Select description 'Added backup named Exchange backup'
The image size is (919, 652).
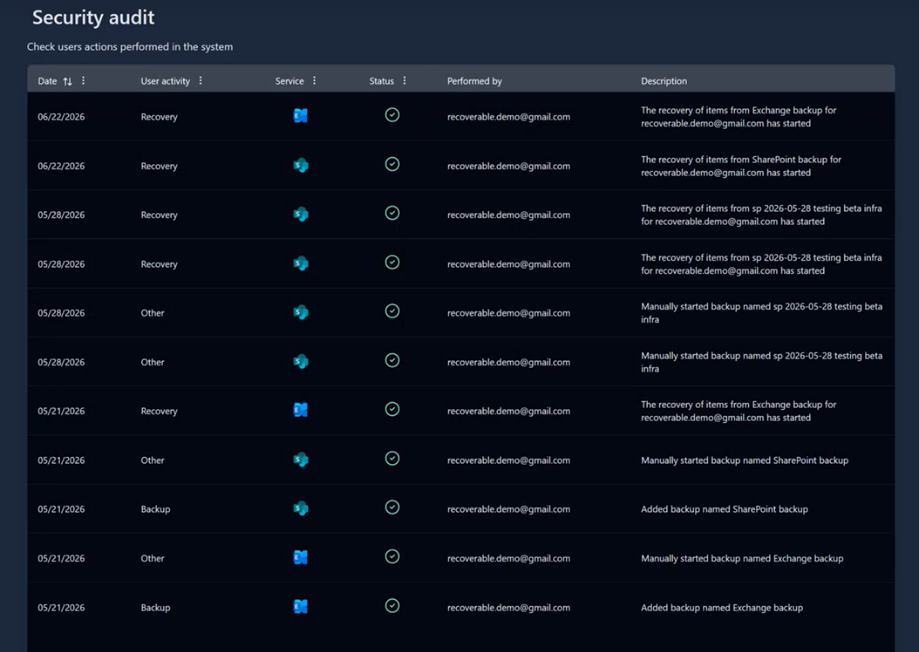pos(721,607)
